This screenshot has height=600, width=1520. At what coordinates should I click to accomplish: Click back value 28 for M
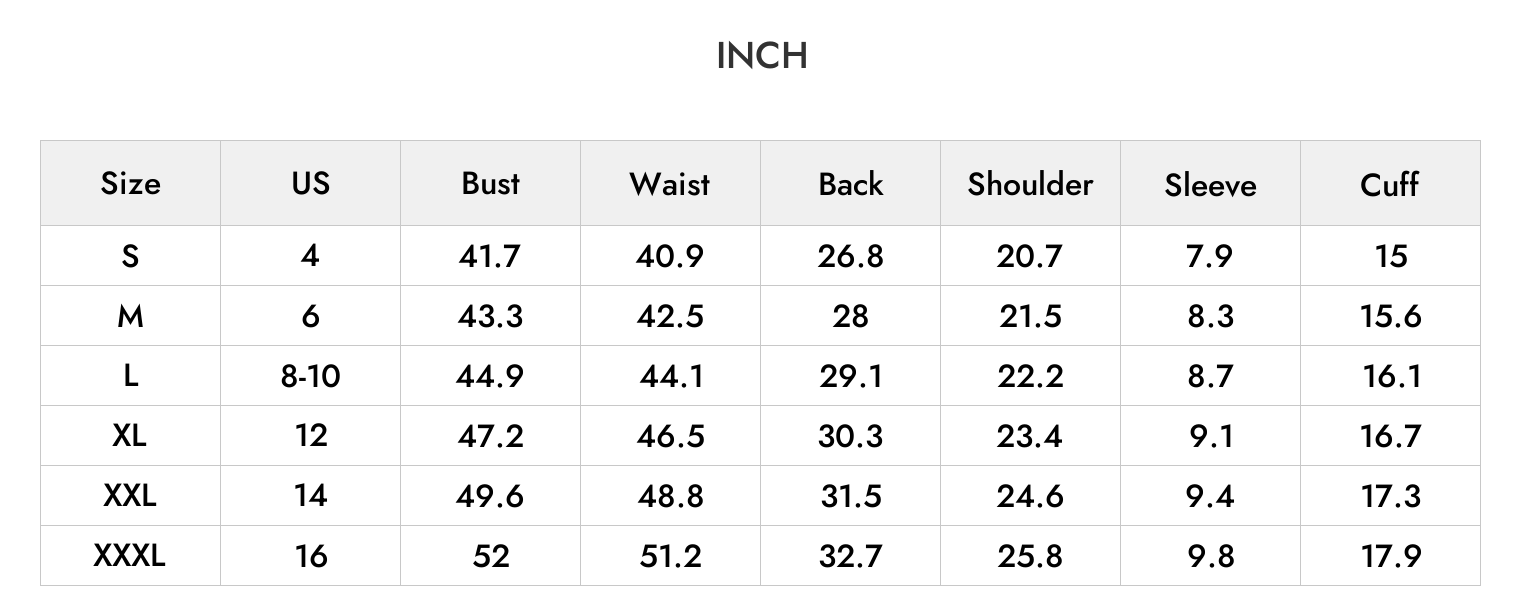coord(850,316)
